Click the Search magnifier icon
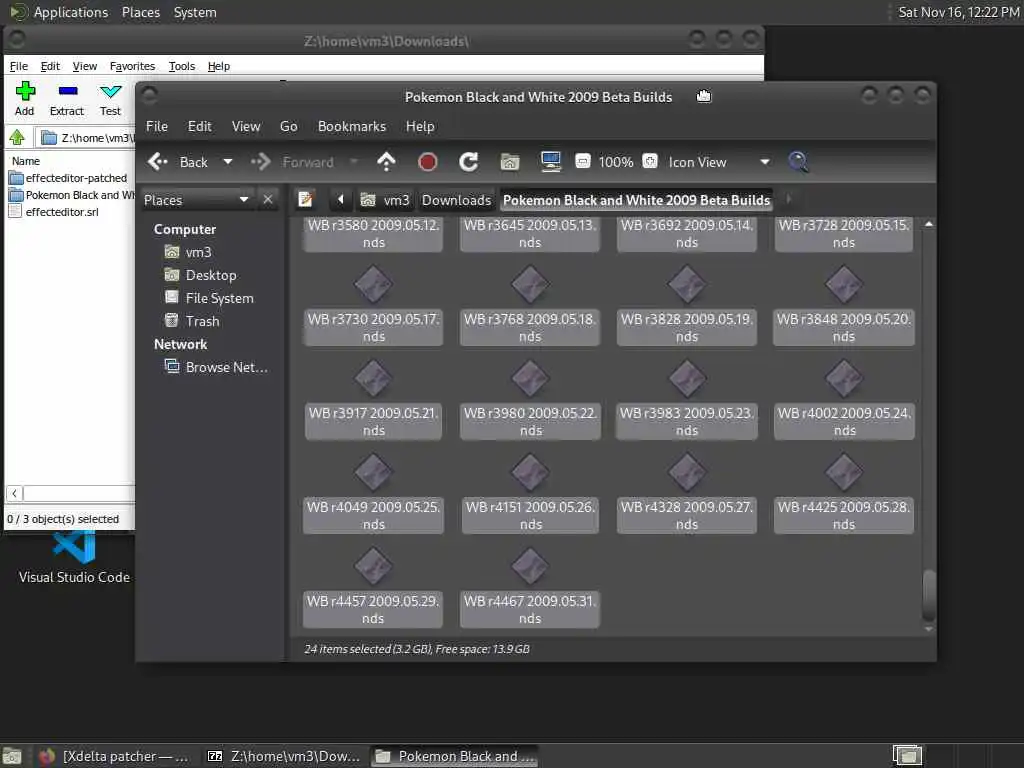The height and width of the screenshot is (768, 1024). click(798, 161)
